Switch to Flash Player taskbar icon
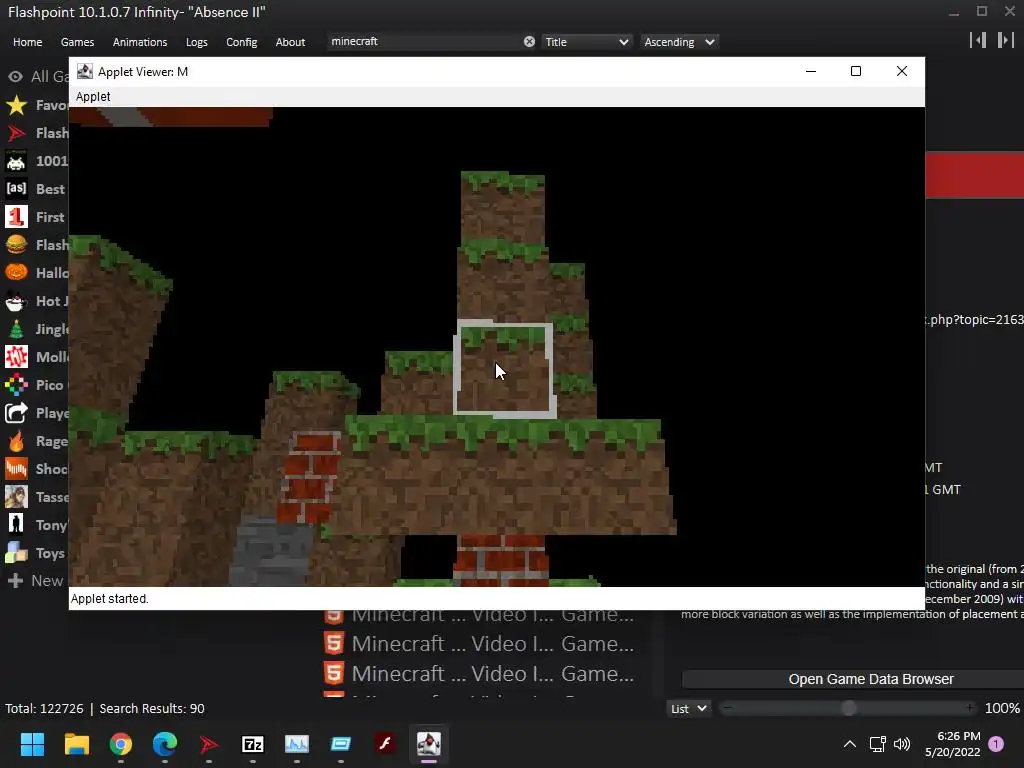 pos(385,744)
